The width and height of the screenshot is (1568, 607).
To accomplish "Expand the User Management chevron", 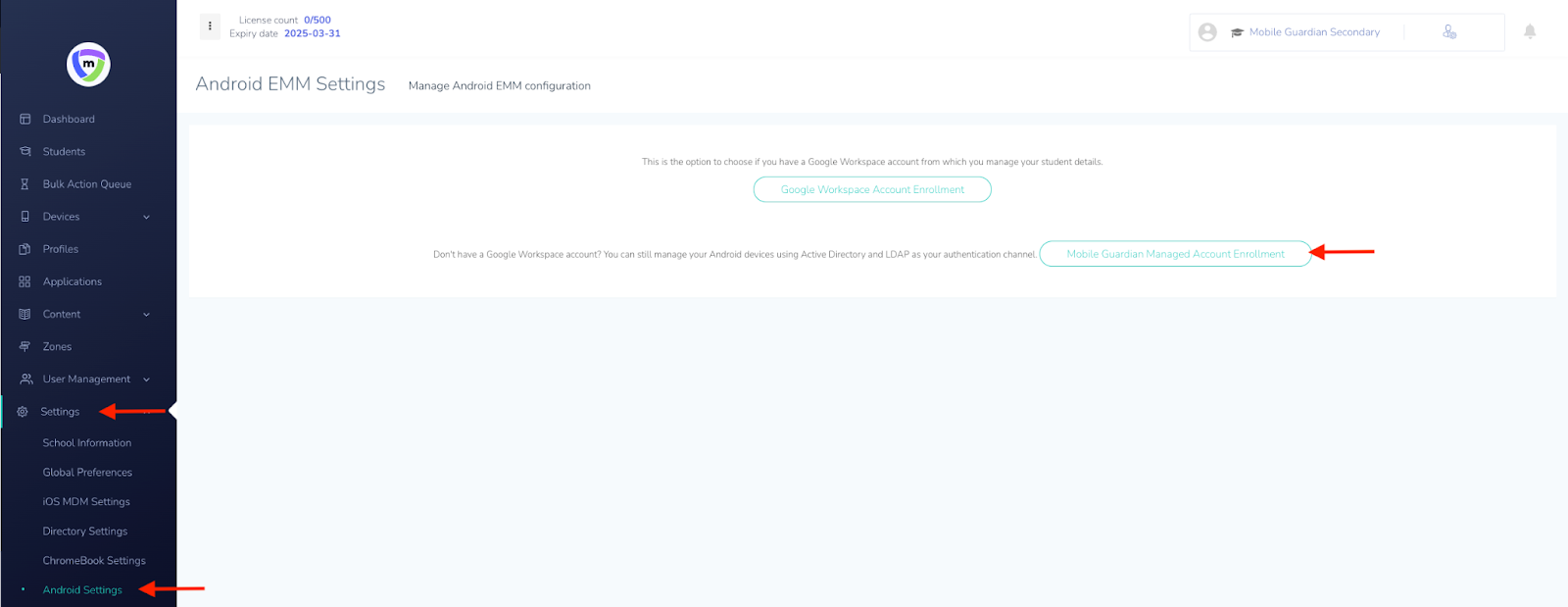I will click(147, 379).
